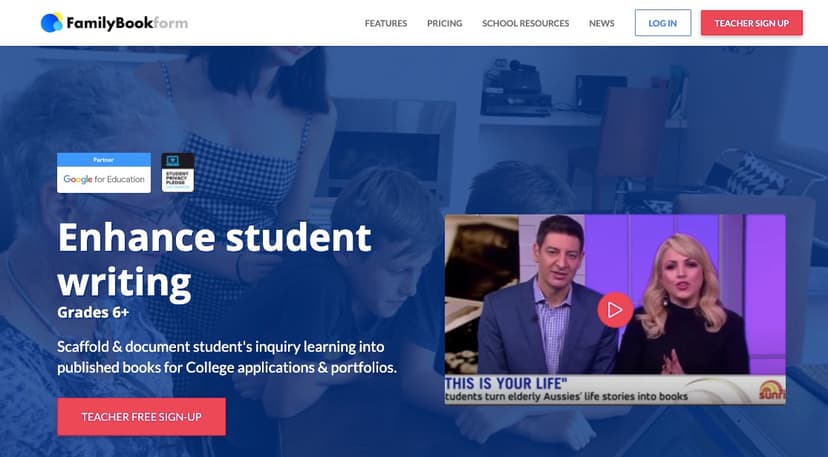Click the blue FamilyBookform circle logo icon
The image size is (828, 457).
(x=52, y=22)
